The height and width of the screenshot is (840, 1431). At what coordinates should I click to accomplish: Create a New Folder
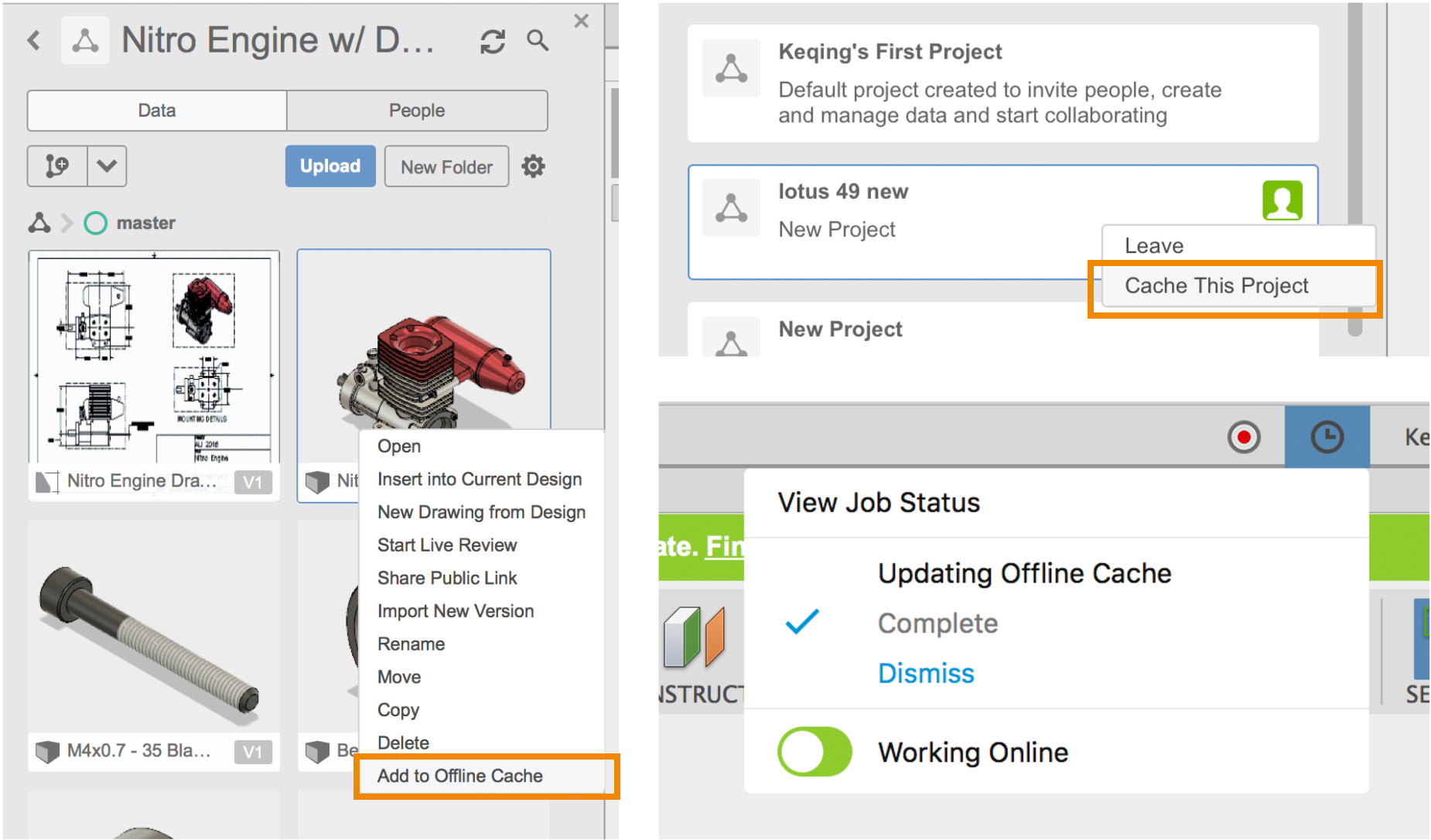[x=446, y=167]
